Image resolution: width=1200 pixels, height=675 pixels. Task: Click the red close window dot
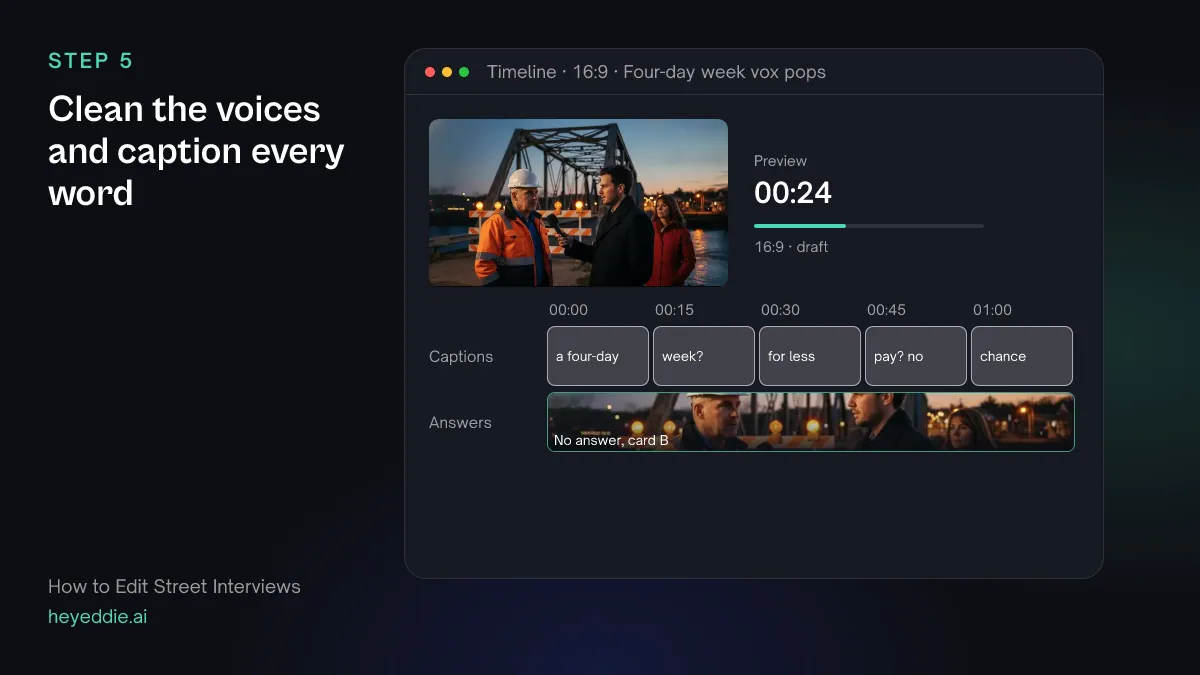click(430, 72)
